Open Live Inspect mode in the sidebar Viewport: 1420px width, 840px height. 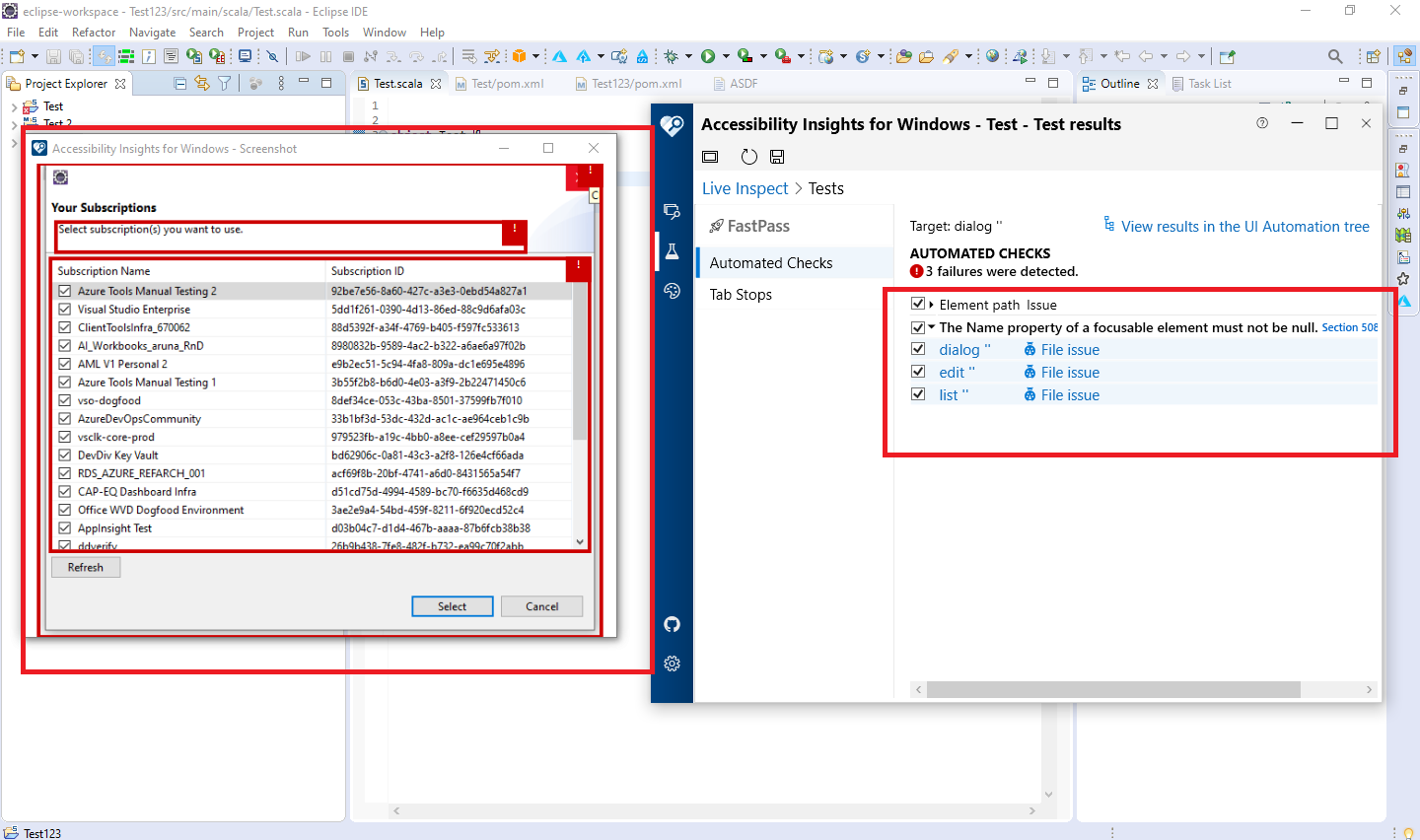pos(672,210)
